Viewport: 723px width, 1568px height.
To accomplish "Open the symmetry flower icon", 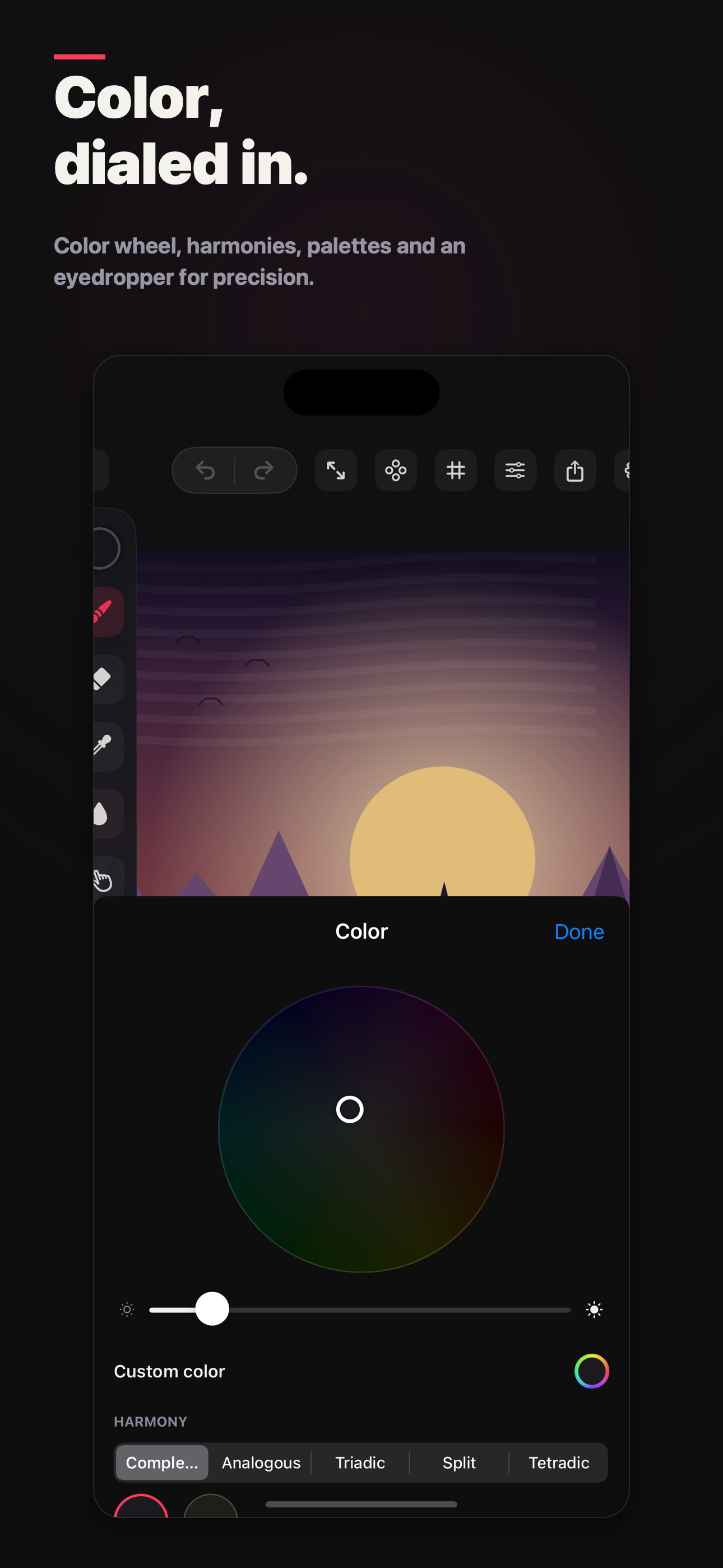I will pyautogui.click(x=396, y=471).
